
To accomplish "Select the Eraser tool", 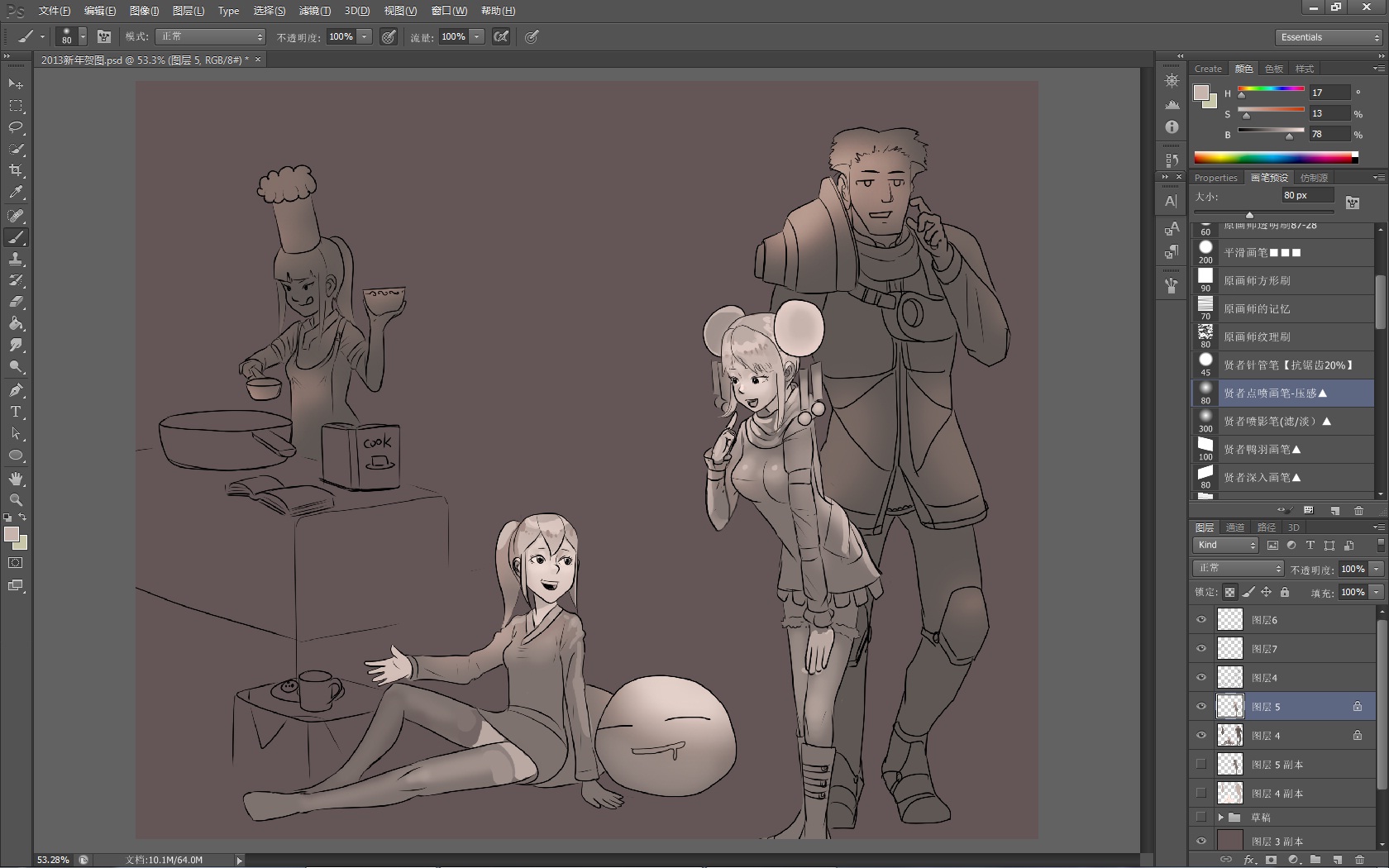I will tap(16, 302).
